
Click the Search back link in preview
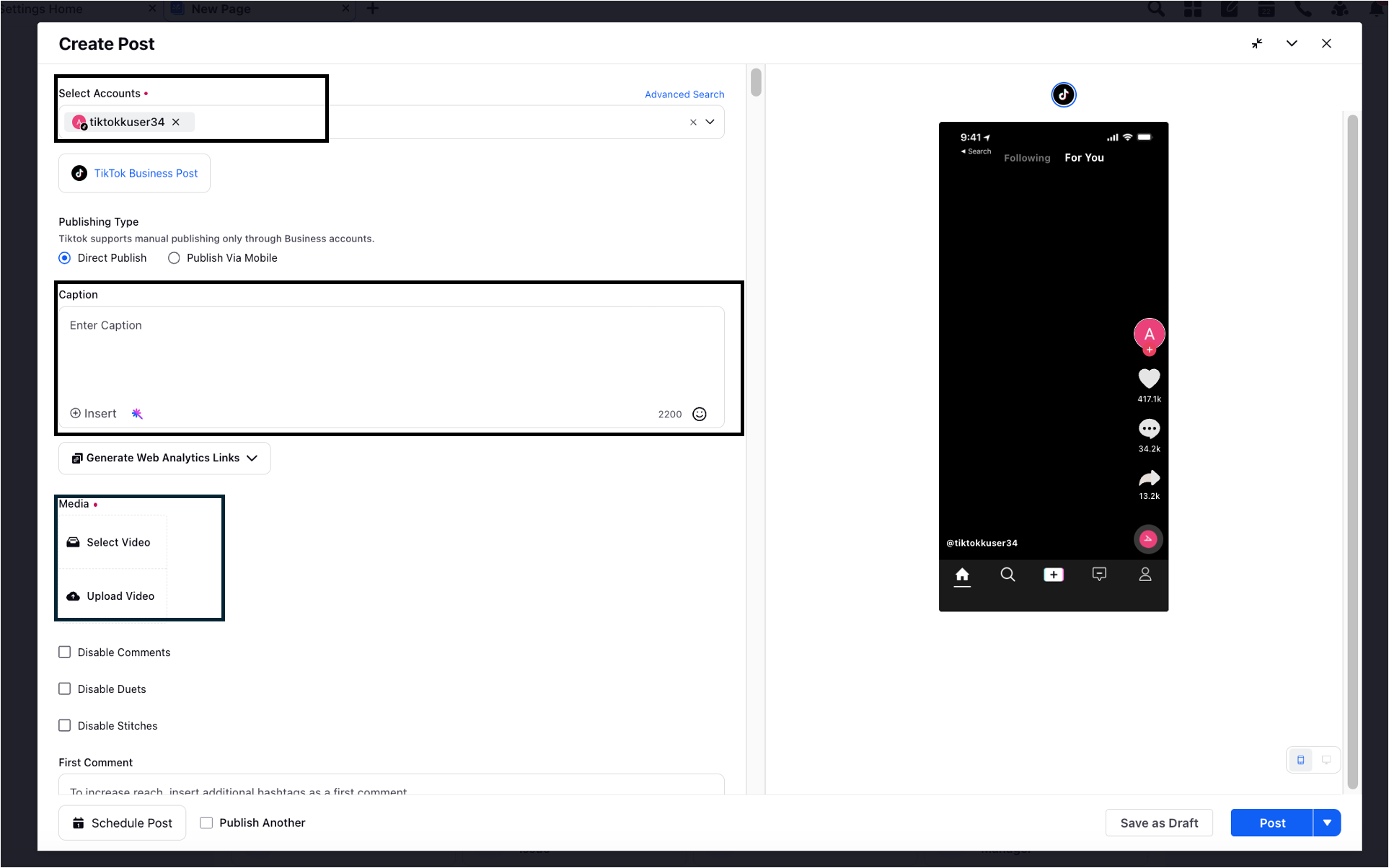click(976, 151)
